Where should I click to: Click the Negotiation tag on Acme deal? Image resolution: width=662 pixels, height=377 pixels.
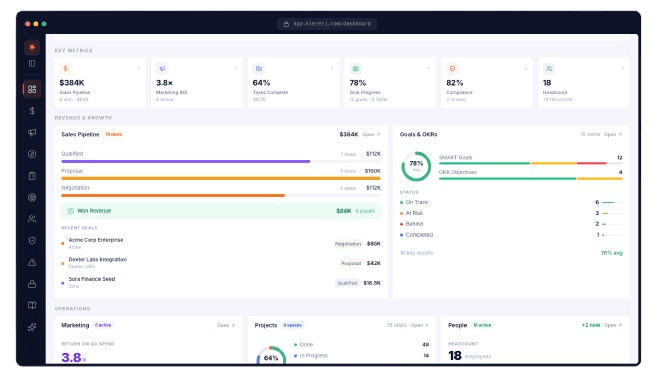(x=348, y=244)
